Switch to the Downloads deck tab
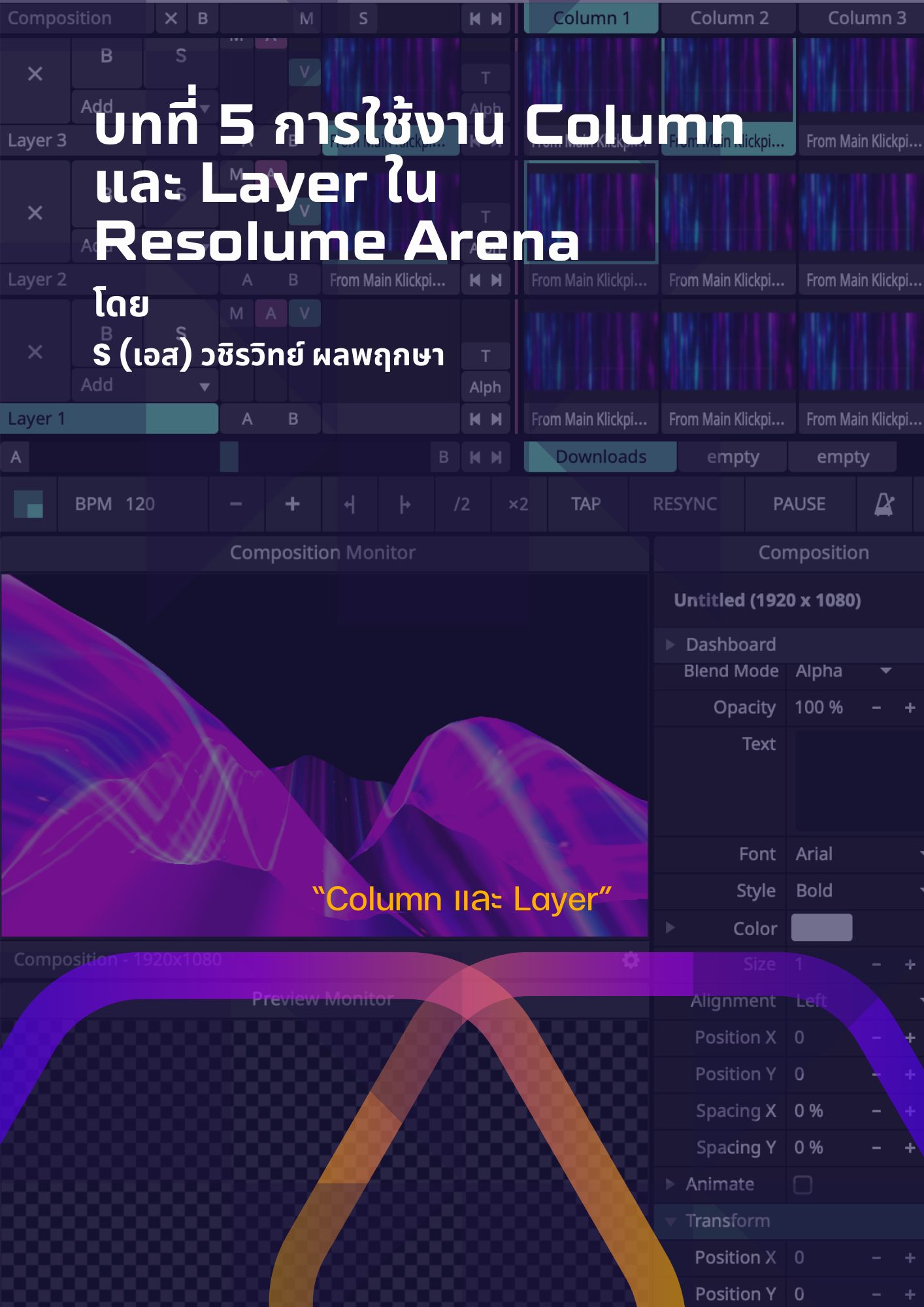The width and height of the screenshot is (924, 1307). [x=601, y=457]
